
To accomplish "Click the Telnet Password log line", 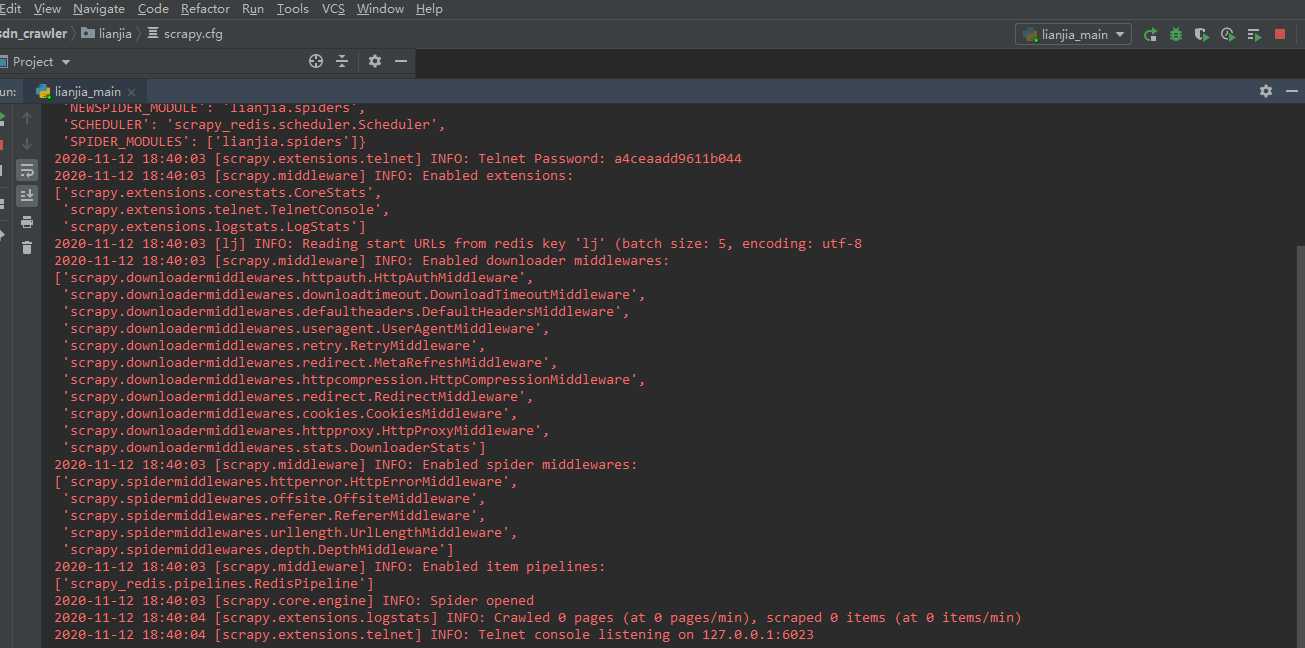I will click(x=398, y=158).
